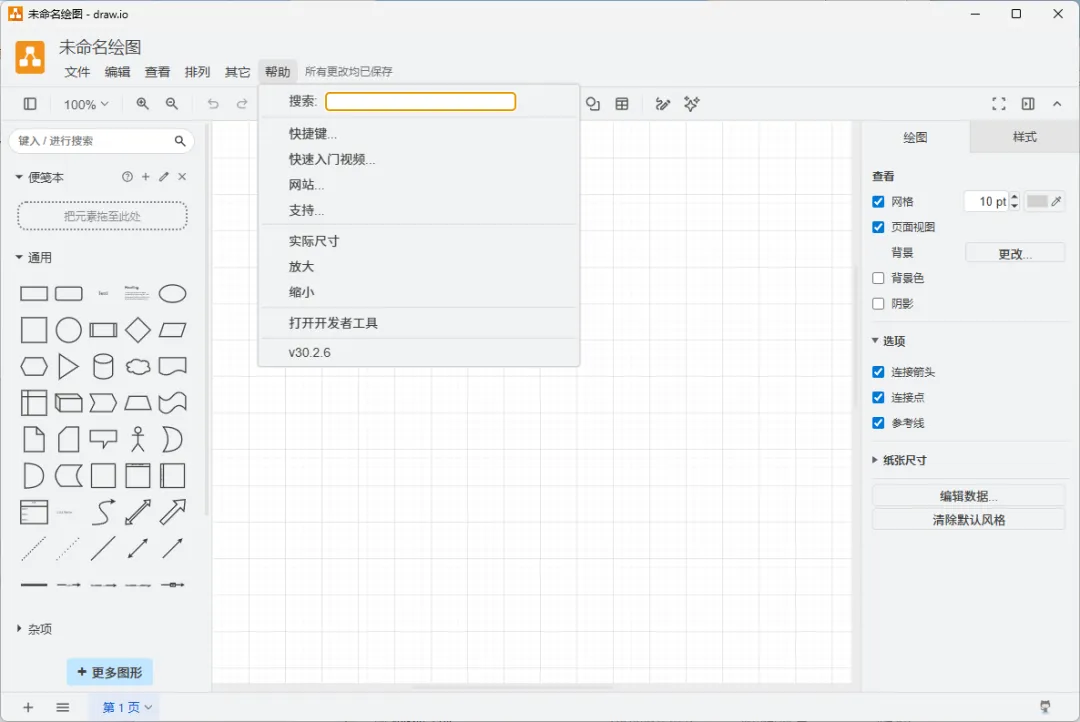Click the grid color swatch
Screen dimensions: 1080x722
pos(1037,201)
